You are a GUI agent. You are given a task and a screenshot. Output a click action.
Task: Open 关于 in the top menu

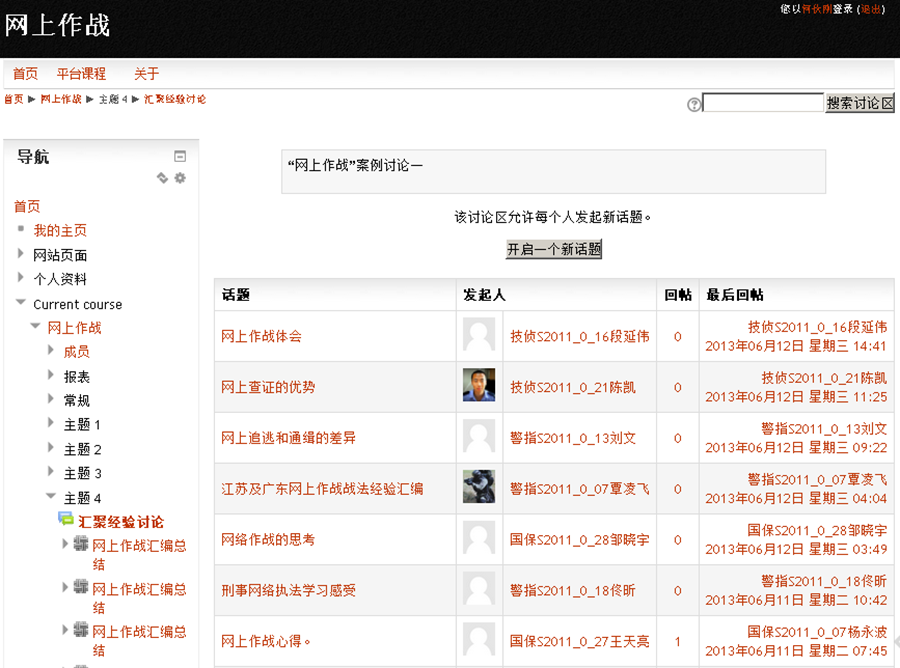click(146, 73)
